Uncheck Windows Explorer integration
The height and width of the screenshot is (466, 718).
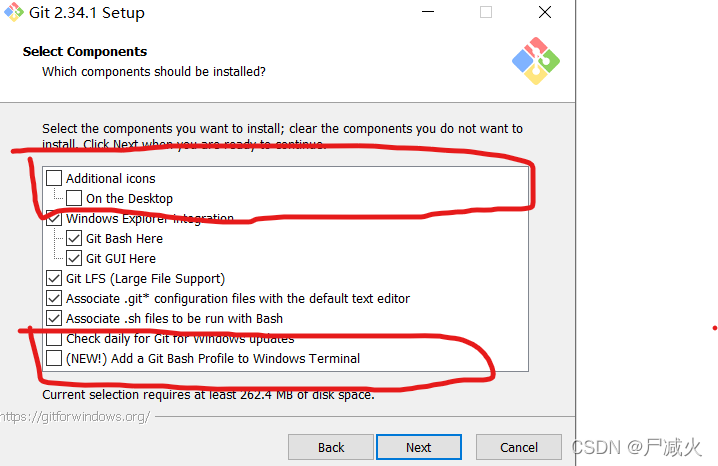pos(54,218)
